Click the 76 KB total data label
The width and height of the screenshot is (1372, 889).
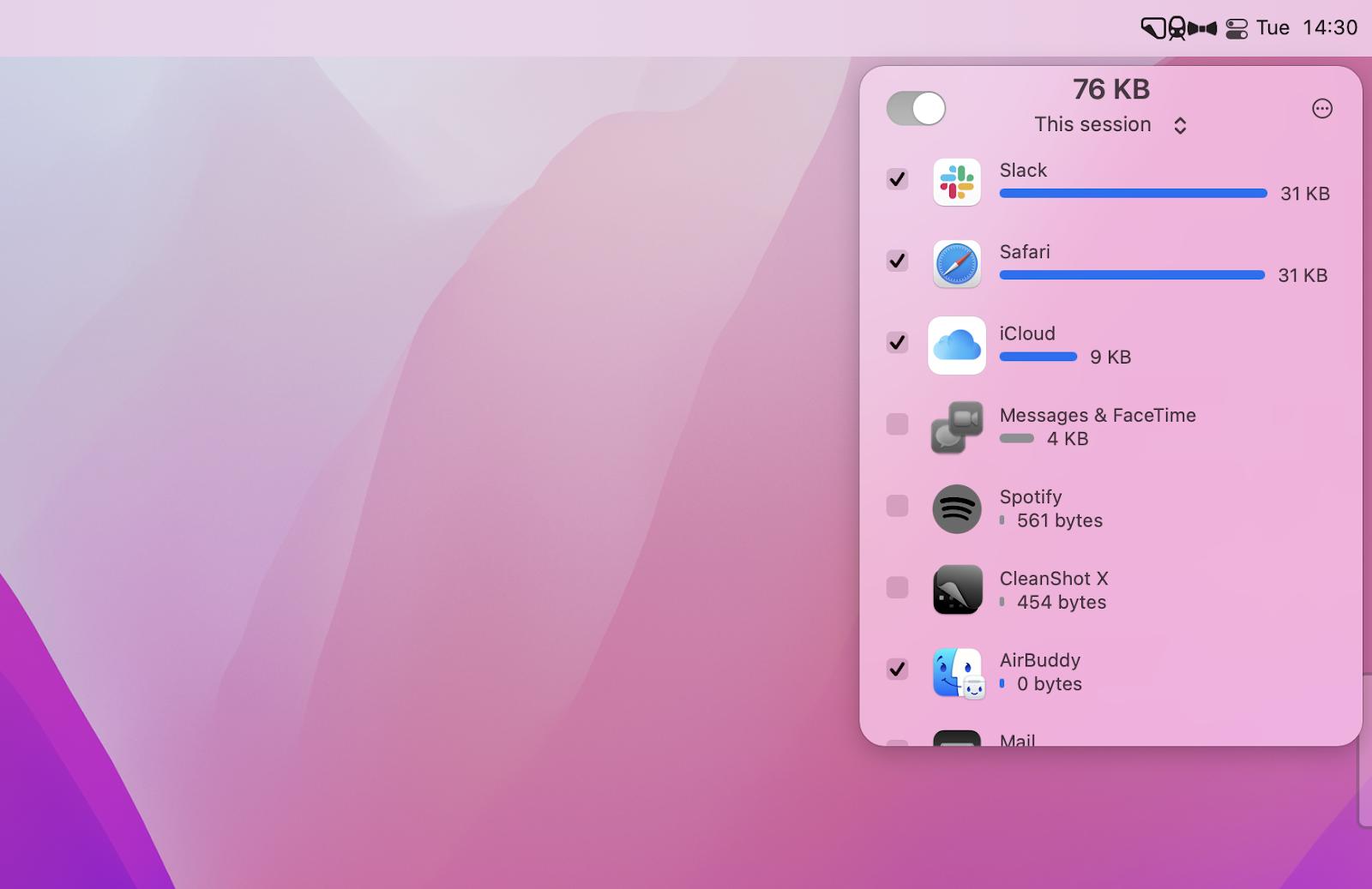point(1111,89)
